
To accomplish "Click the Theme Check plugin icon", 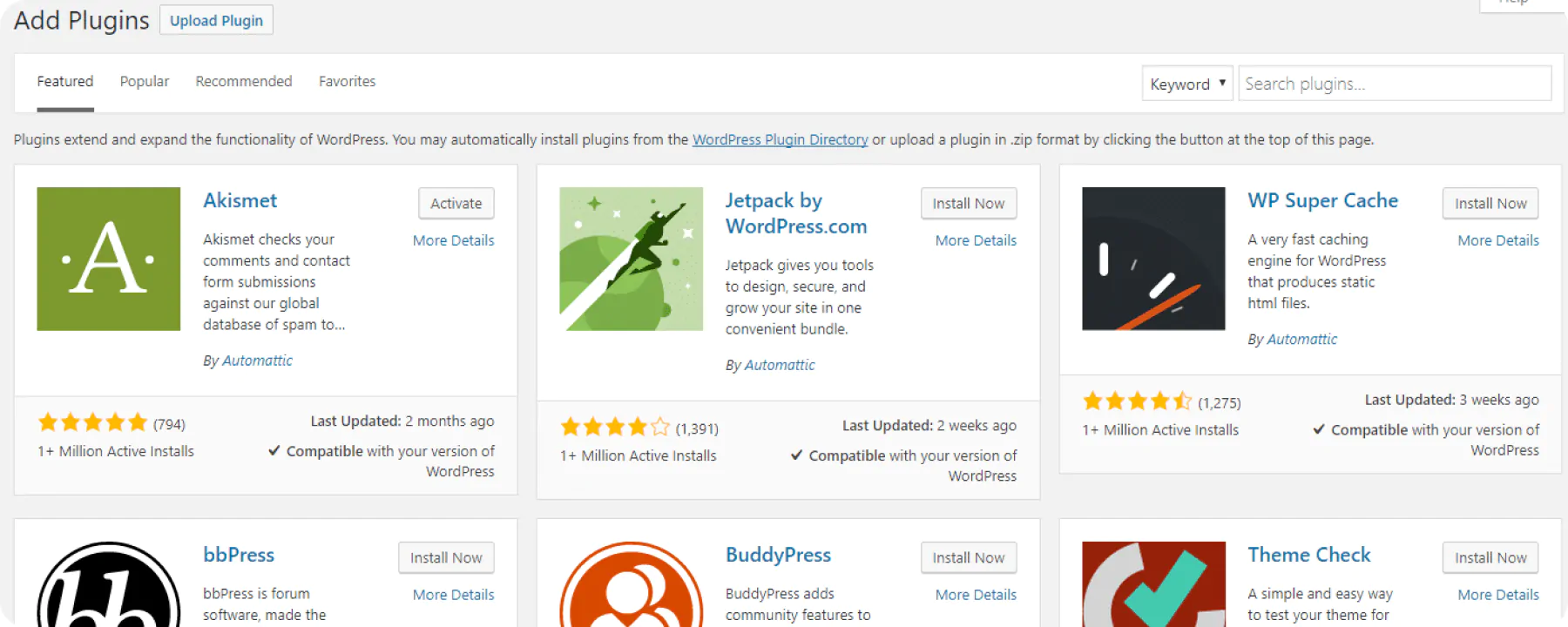I will coord(1153,585).
